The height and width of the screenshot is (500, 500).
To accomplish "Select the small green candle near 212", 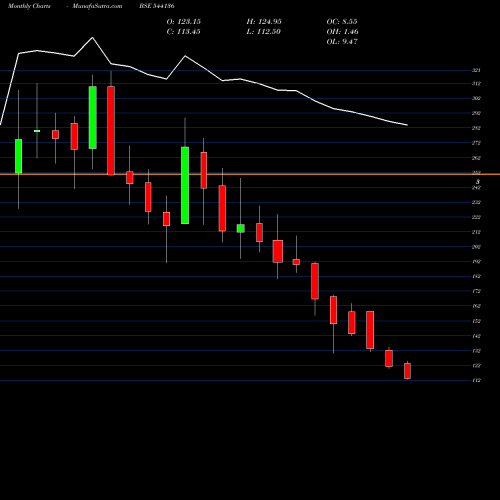I will [240, 228].
